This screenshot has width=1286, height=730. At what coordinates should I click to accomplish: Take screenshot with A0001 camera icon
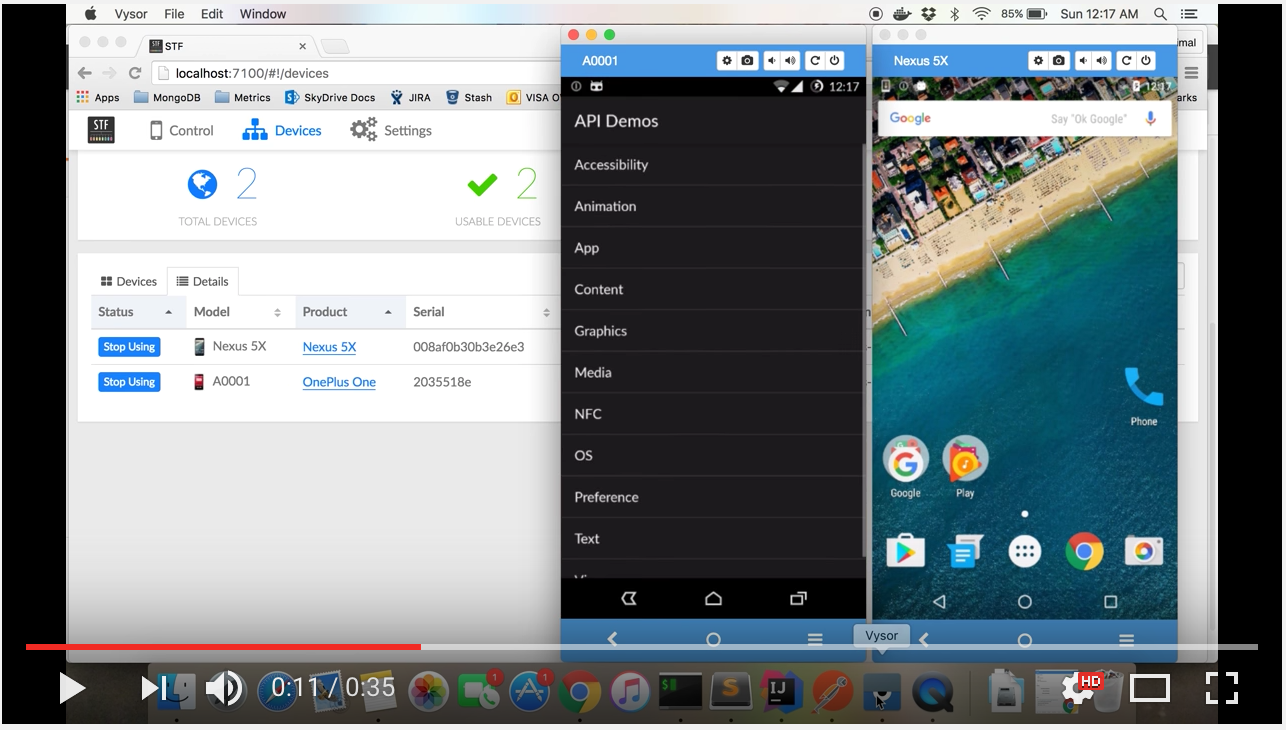click(747, 61)
